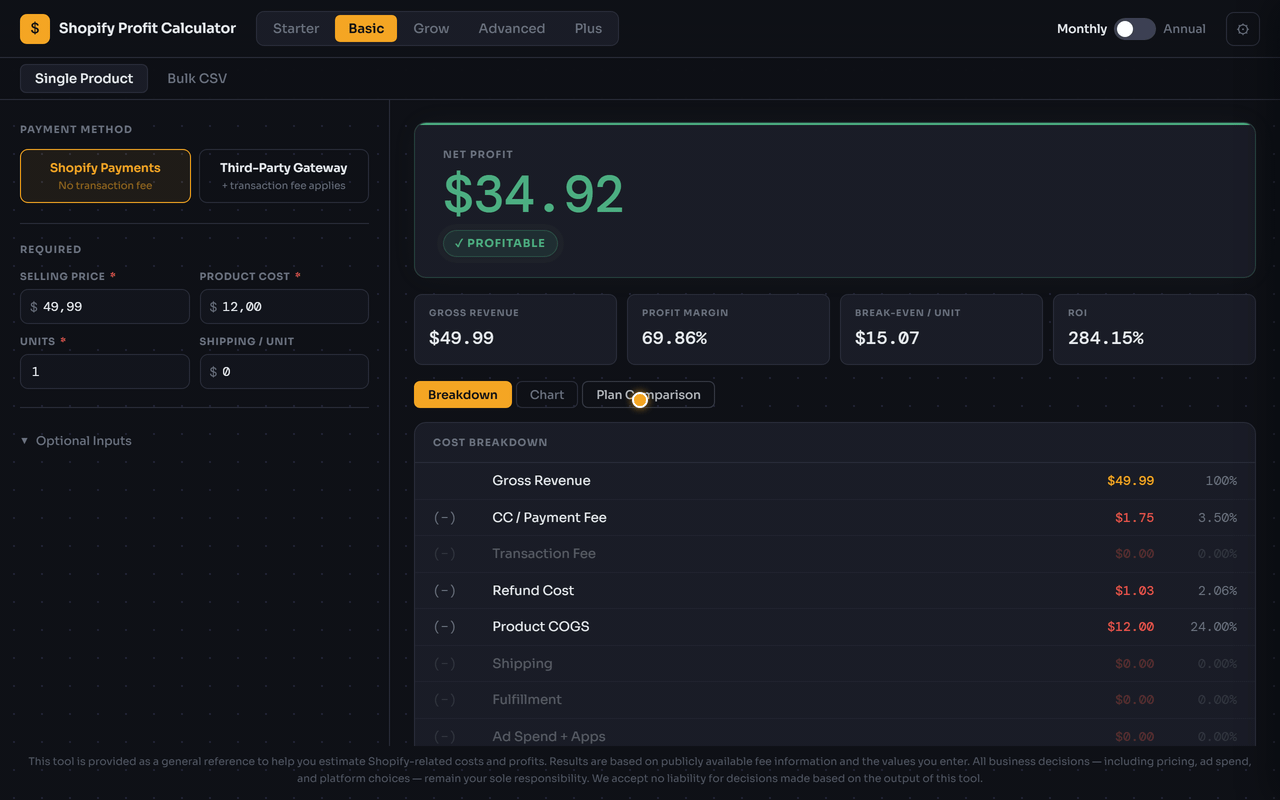The width and height of the screenshot is (1280, 800).
Task: Click the $12.00 COGS amount
Action: coord(1130,627)
